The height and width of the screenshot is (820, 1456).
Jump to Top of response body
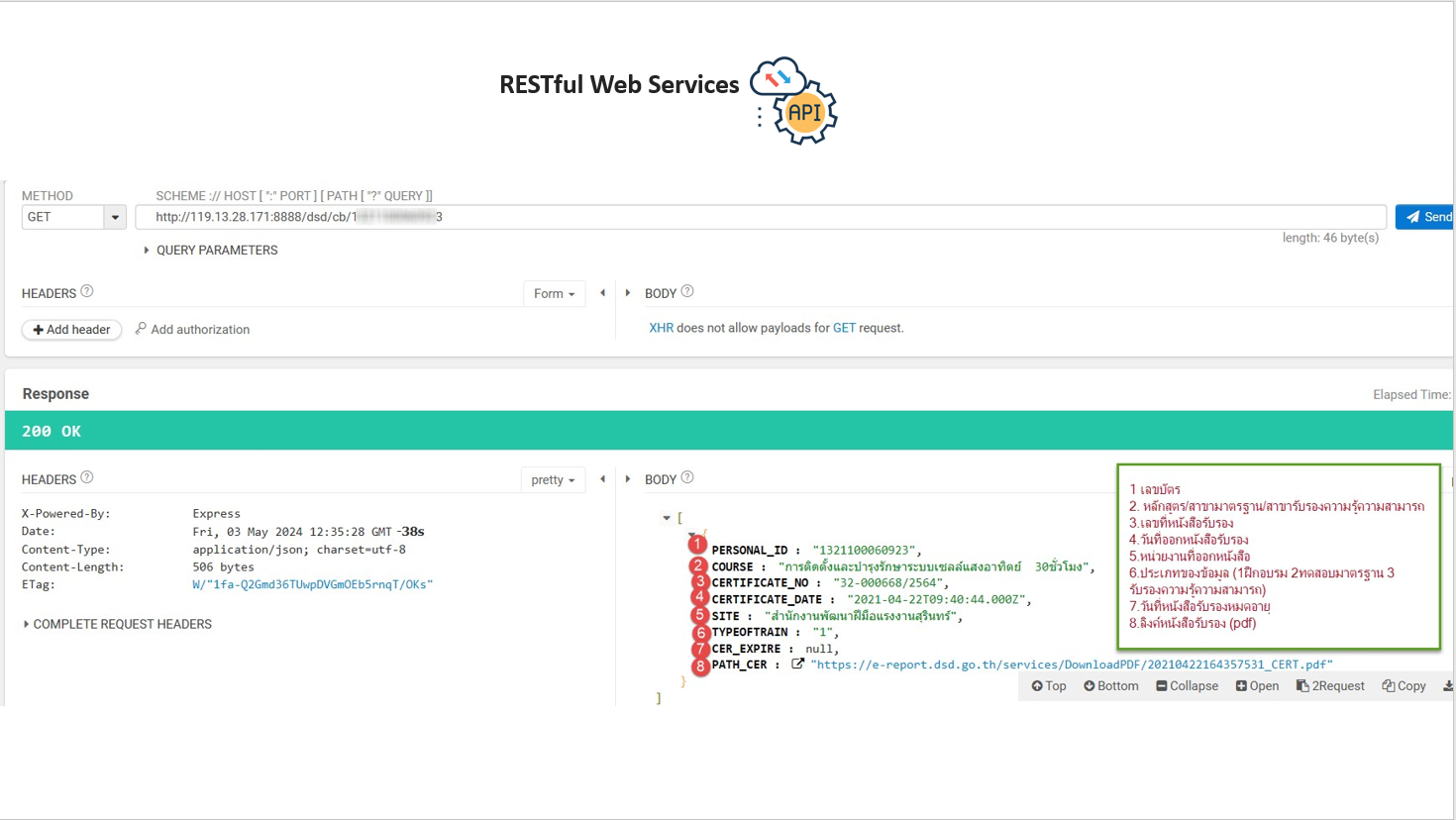click(x=1049, y=686)
